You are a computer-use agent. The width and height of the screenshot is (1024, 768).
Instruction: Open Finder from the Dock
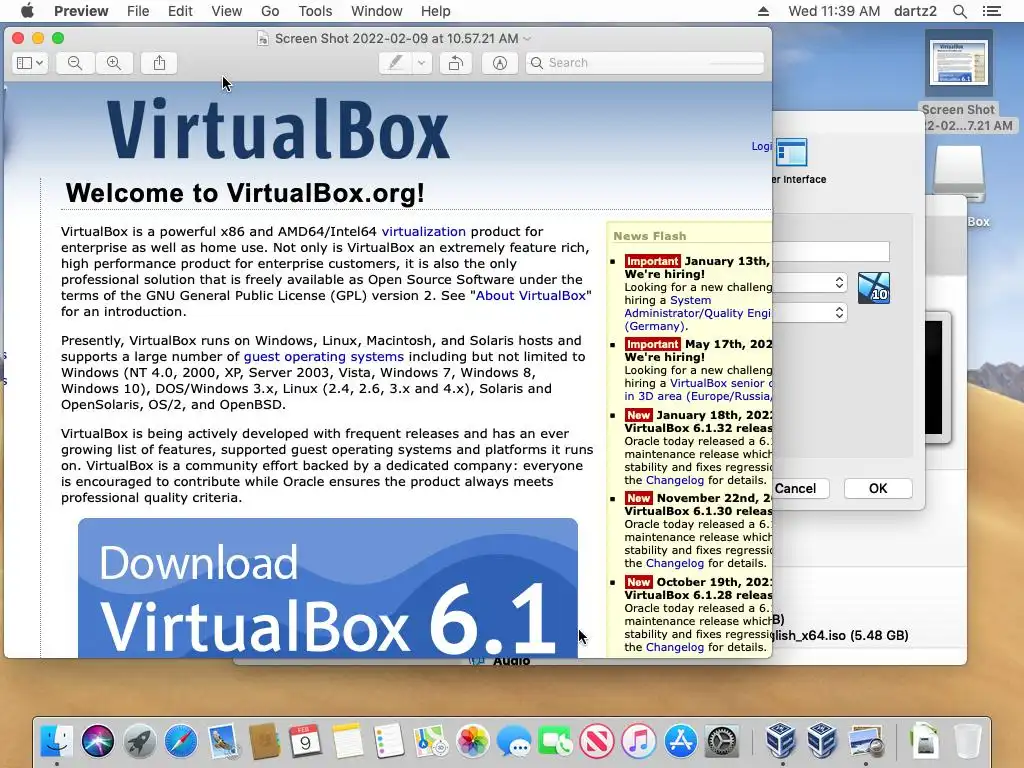click(57, 741)
